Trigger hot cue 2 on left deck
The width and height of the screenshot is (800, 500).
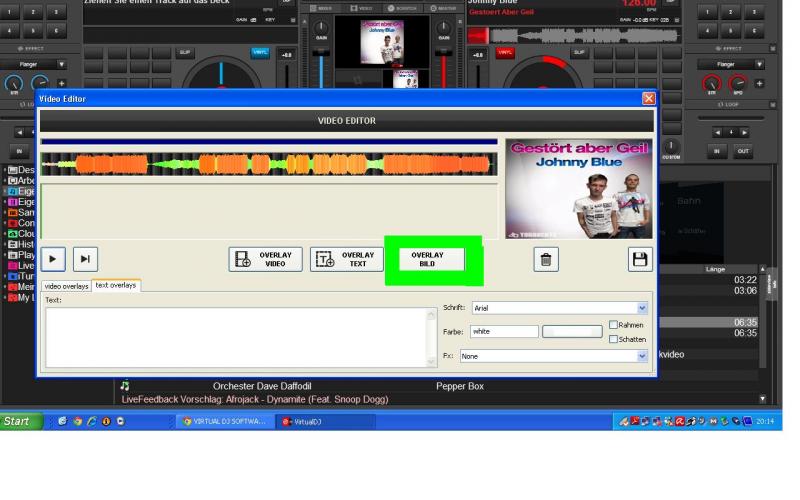click(x=33, y=12)
